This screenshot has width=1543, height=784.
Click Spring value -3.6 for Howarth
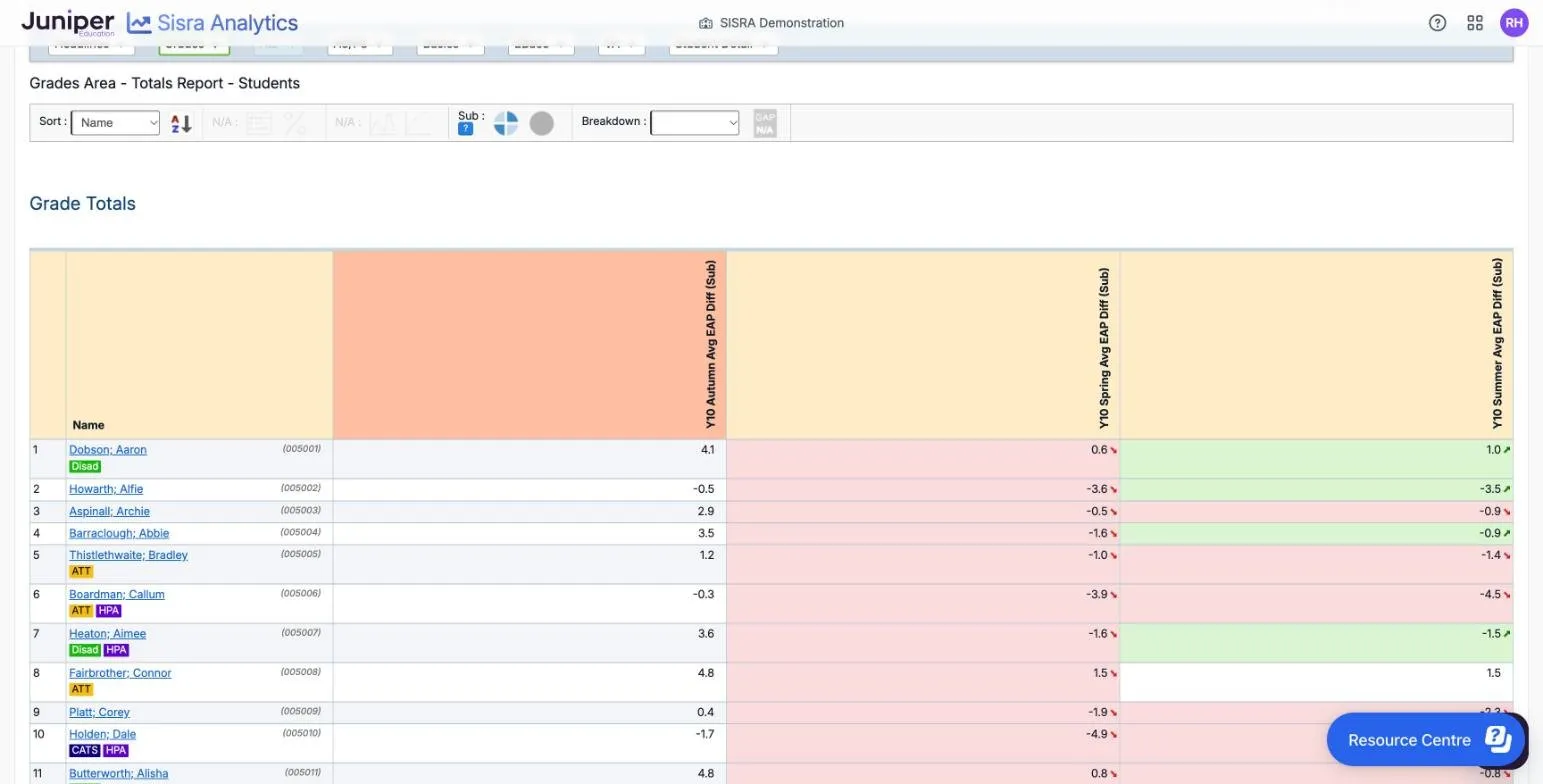1097,489
